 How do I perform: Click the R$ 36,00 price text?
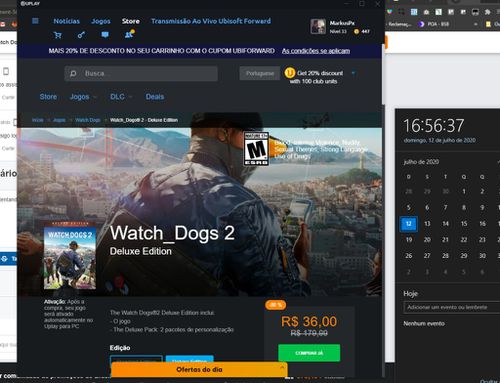(x=309, y=322)
